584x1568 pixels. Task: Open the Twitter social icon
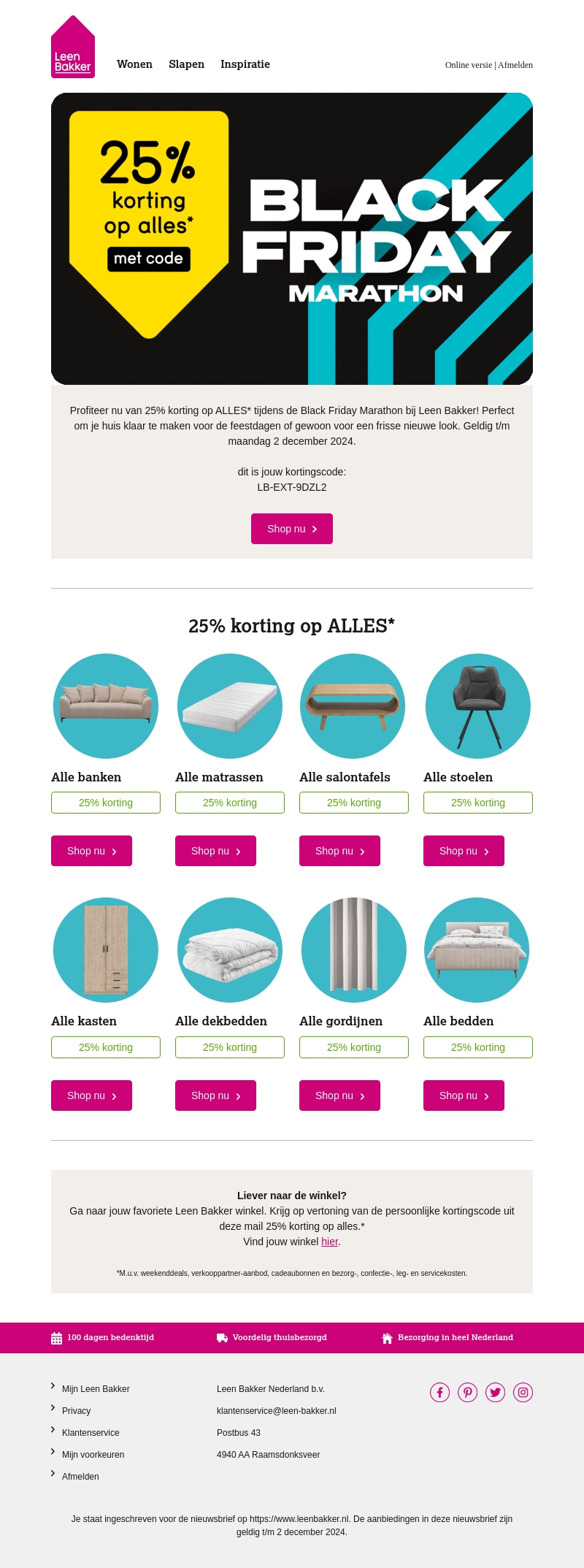(x=495, y=1393)
